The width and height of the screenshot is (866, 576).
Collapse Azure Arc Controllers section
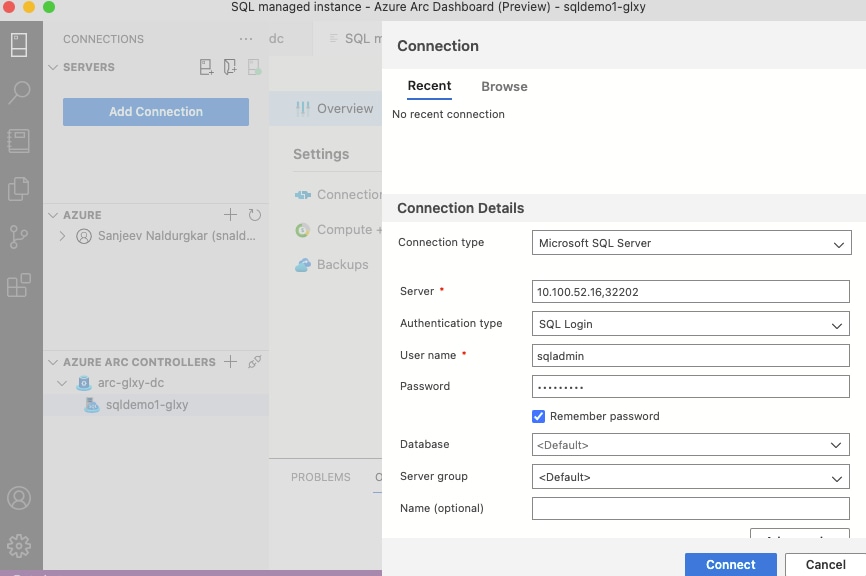[53, 362]
